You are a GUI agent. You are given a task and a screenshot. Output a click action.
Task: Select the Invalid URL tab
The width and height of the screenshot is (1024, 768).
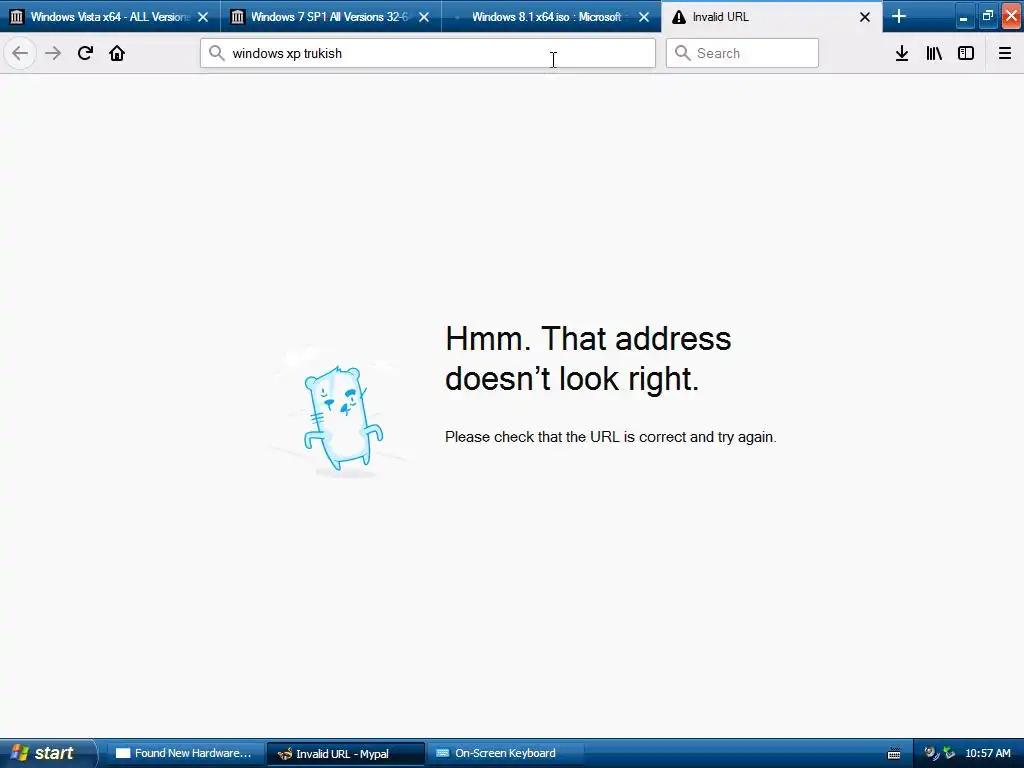point(772,17)
